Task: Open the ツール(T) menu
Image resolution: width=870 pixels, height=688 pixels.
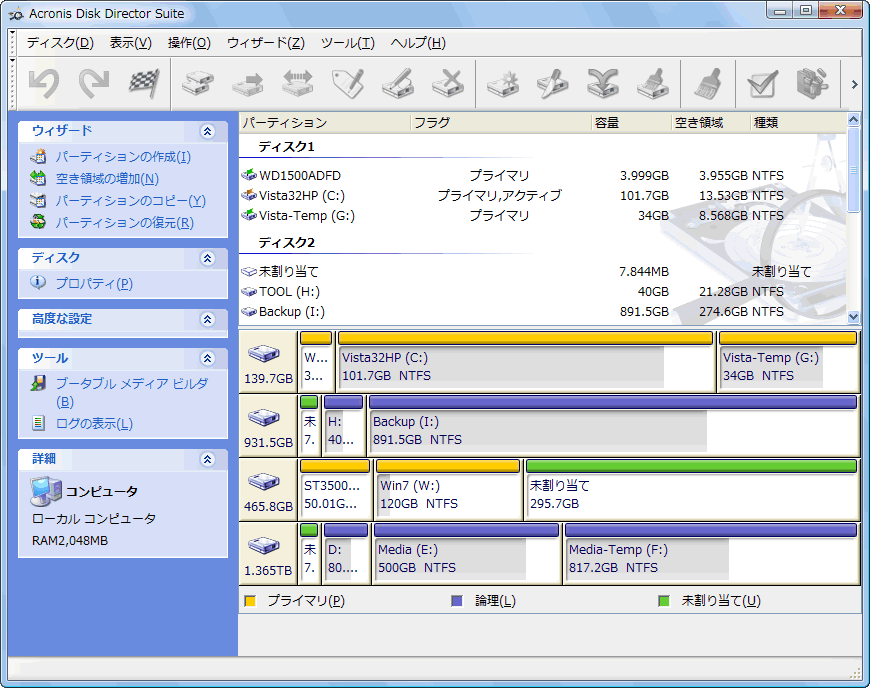Action: coord(348,43)
